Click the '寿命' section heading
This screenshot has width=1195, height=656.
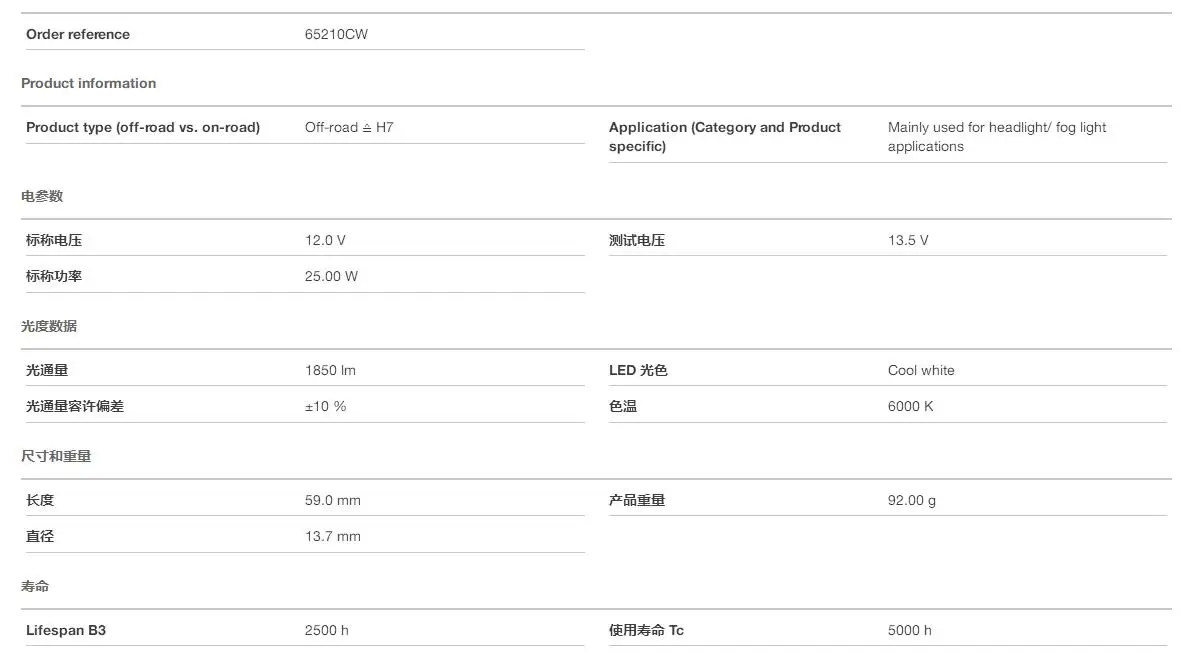[x=35, y=587]
